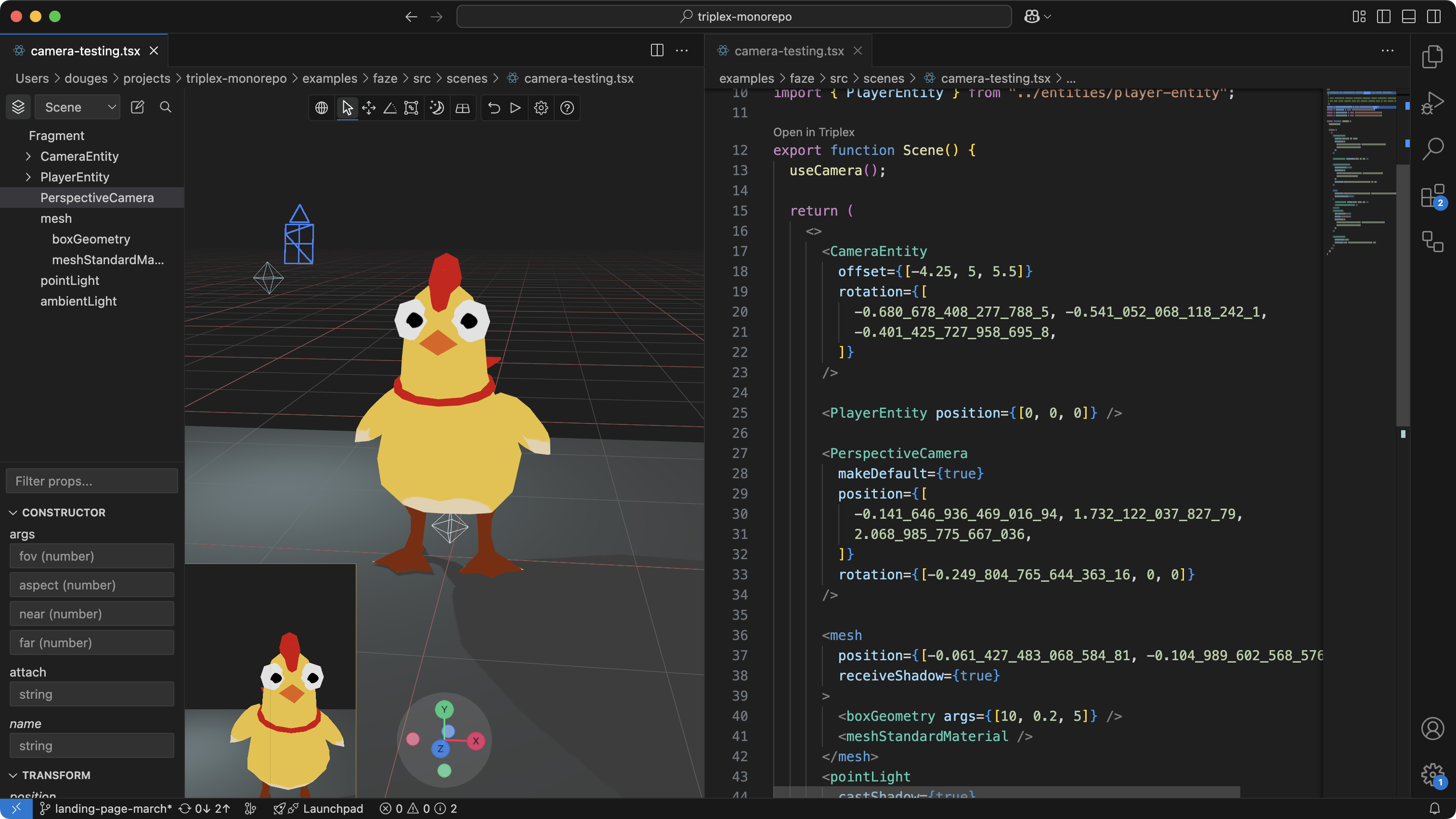Collapse the CONSTRUCTOR props section
The width and height of the screenshot is (1456, 819).
(13, 512)
